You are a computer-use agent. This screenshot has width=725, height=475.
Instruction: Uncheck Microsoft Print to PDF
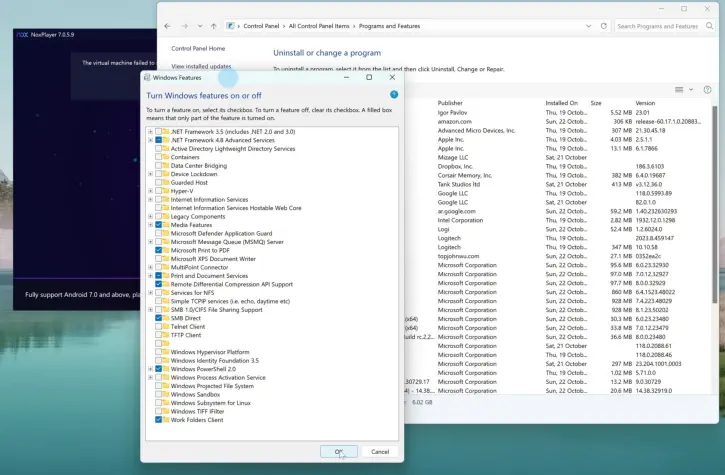tap(159, 250)
